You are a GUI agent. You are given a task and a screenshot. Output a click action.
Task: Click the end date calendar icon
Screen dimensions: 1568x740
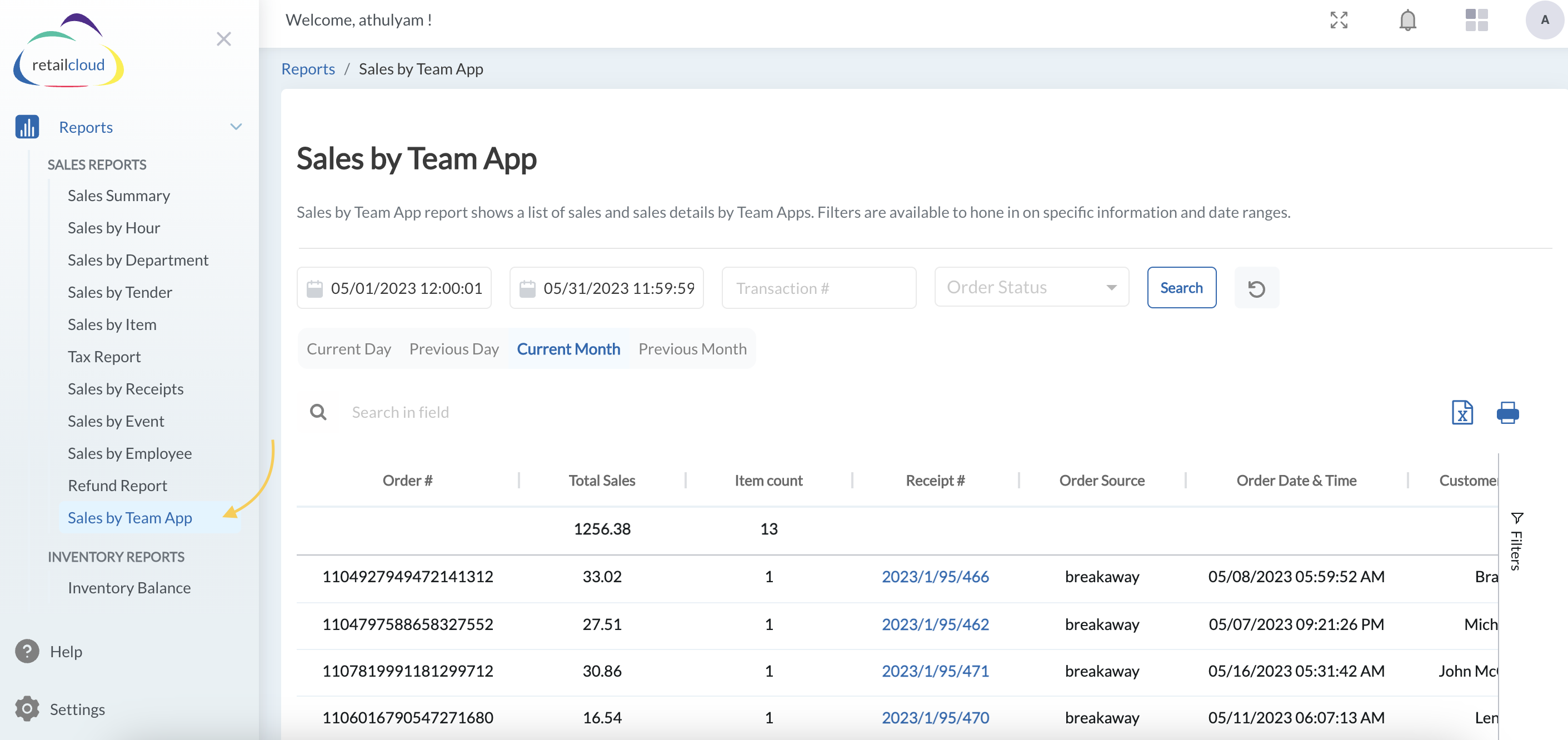pos(527,288)
